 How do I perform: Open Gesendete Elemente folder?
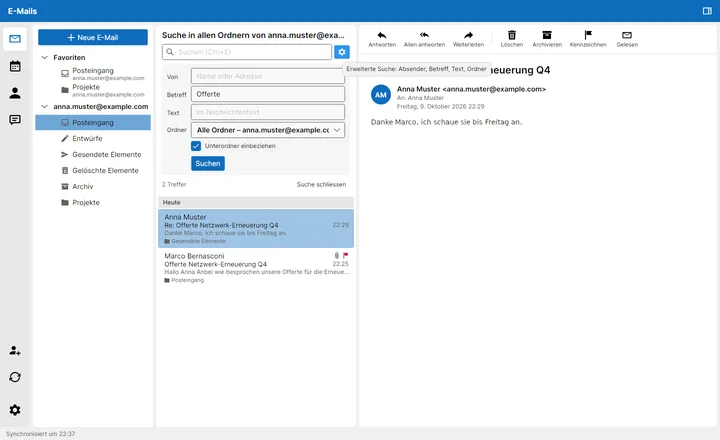tap(93, 155)
